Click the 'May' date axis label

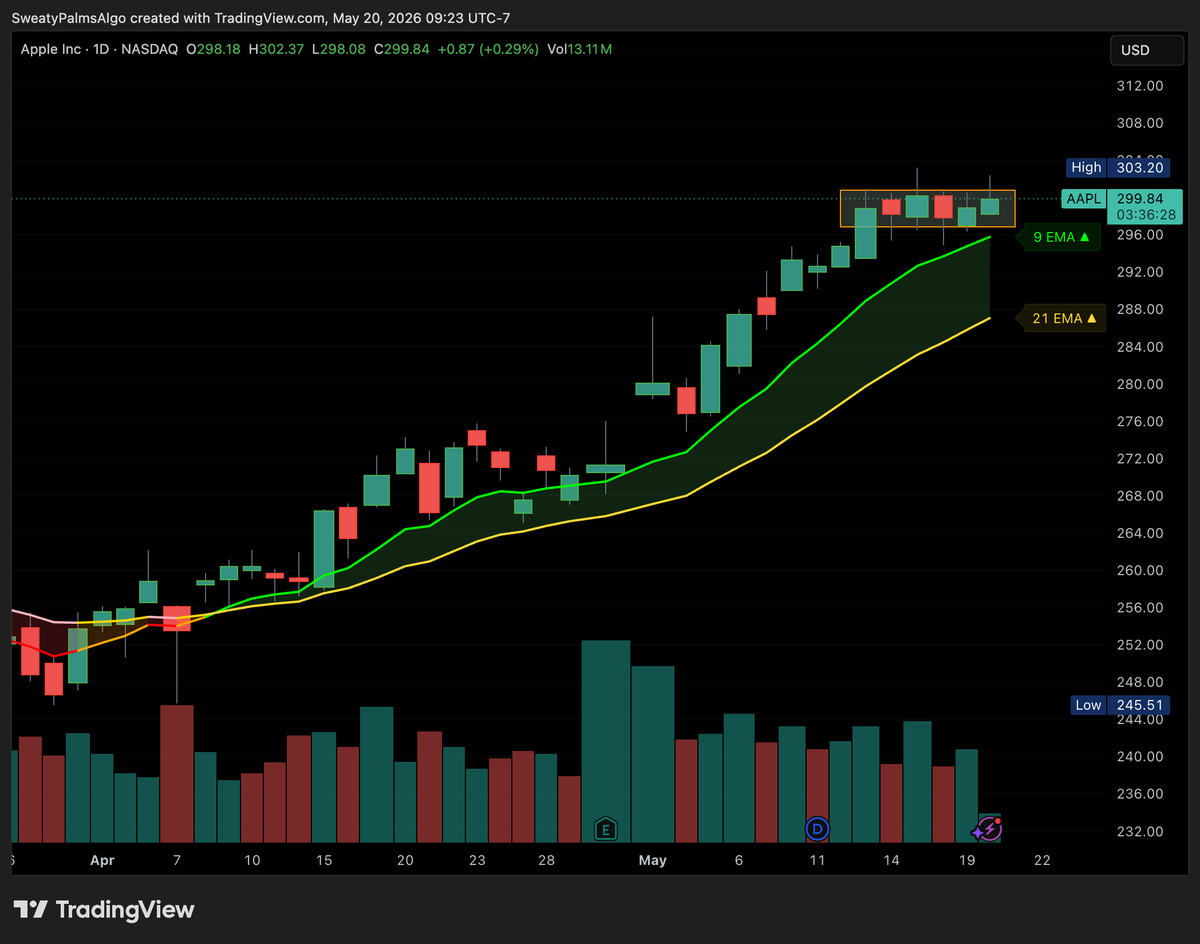652,860
